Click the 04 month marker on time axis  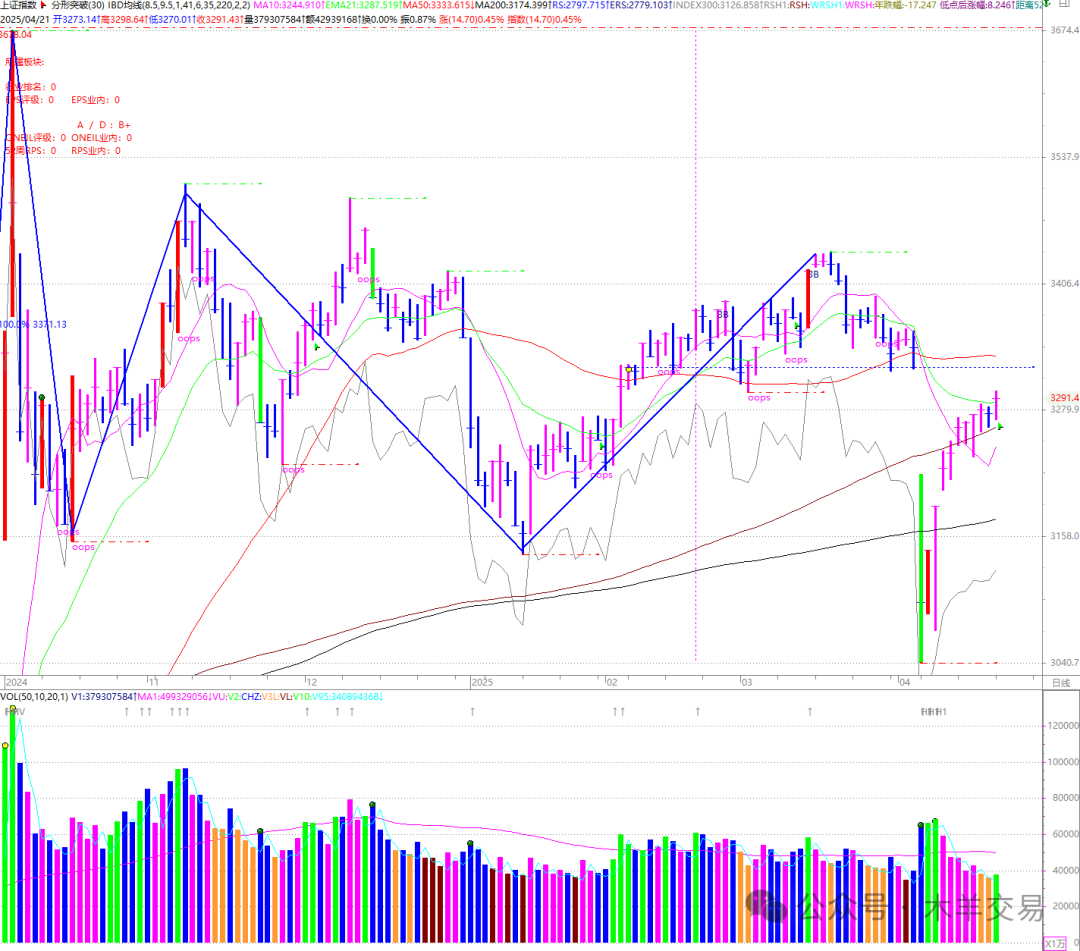[904, 682]
